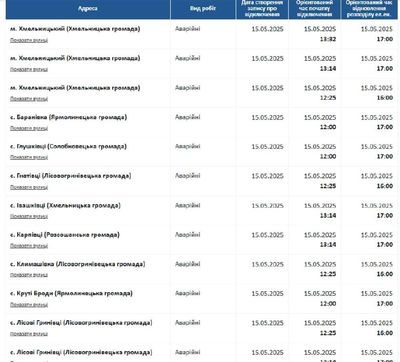The width and height of the screenshot is (400, 362).
Task: Select address 'с. Круті Броди (Ярмолинецька громада)'
Action: [71, 293]
